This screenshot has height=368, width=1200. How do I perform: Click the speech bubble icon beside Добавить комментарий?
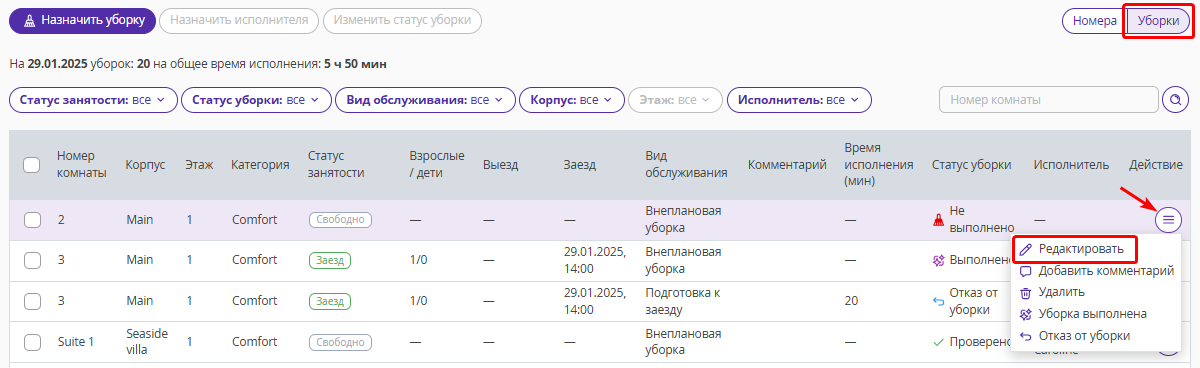tap(1025, 270)
